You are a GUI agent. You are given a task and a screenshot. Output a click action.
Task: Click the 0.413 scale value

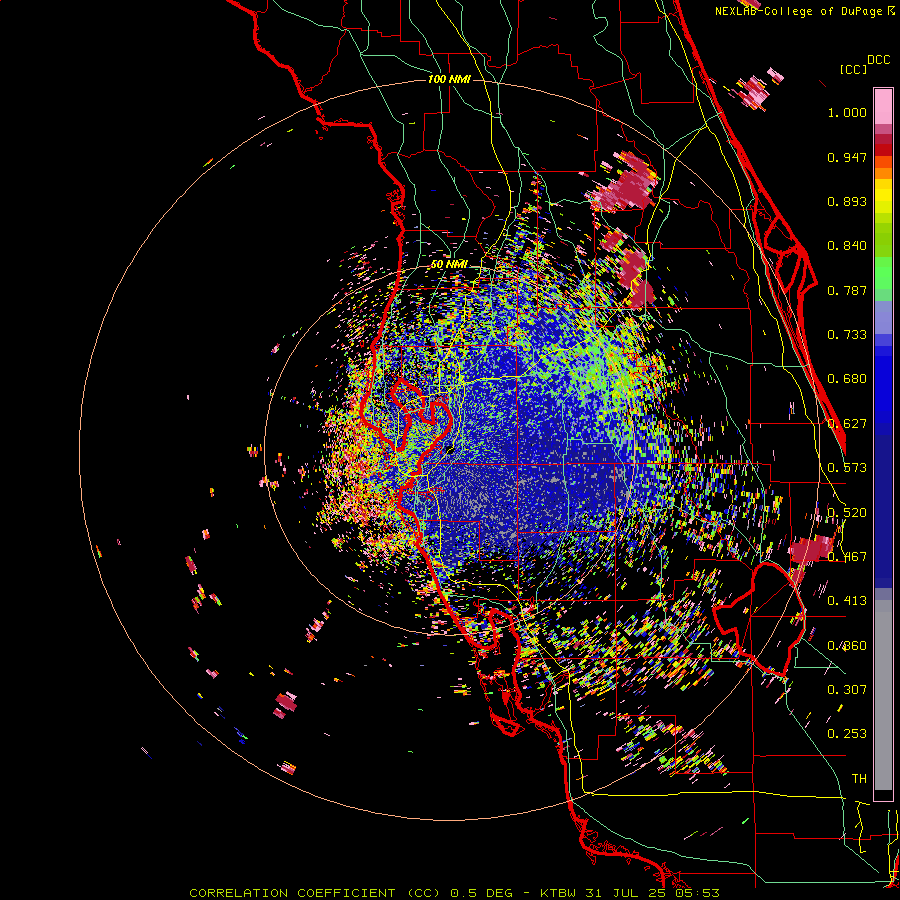click(847, 601)
